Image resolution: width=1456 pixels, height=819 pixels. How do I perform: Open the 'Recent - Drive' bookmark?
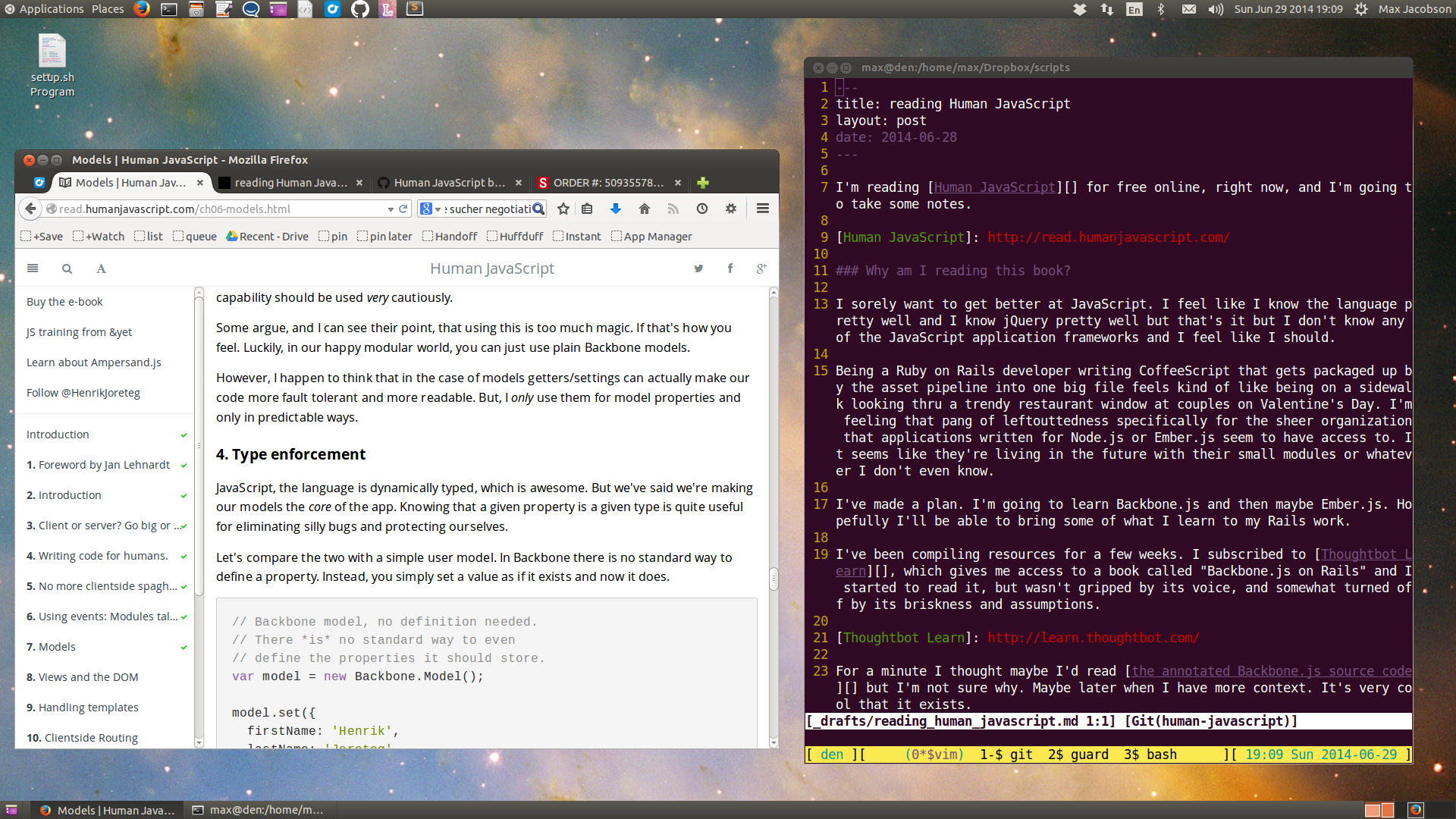click(267, 237)
